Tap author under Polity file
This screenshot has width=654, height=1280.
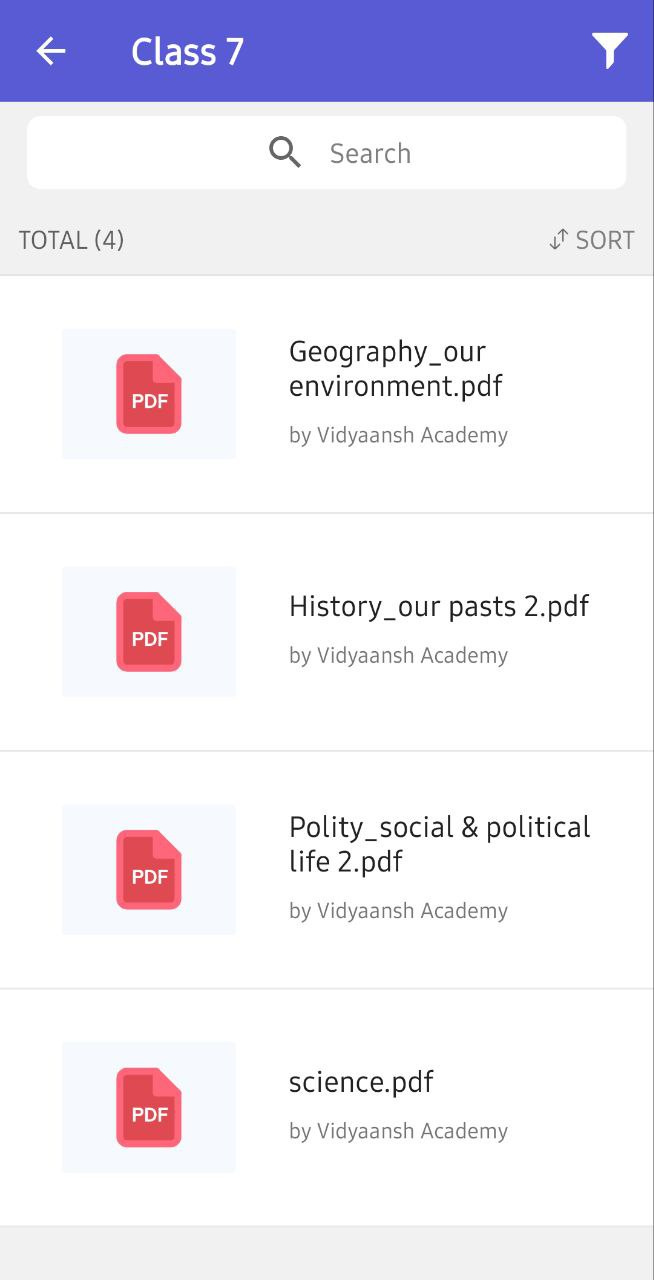coord(398,911)
